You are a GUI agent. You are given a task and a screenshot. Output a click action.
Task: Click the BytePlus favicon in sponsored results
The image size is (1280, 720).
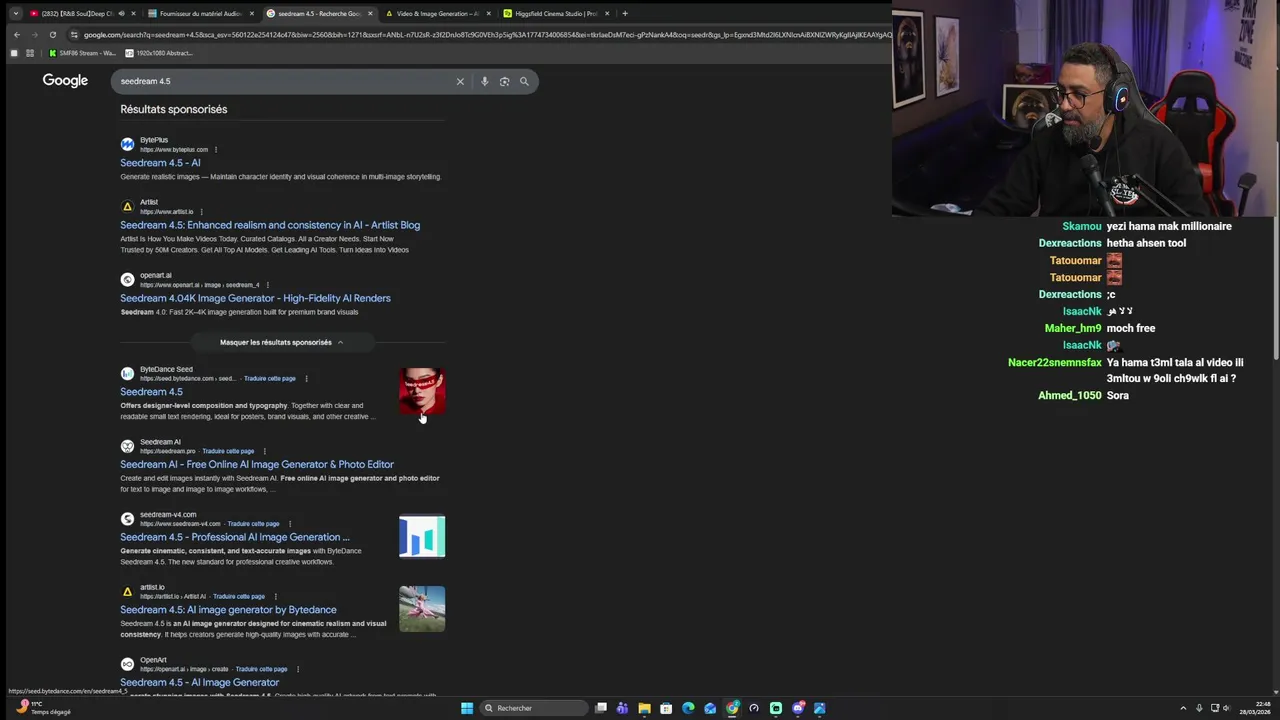point(127,145)
